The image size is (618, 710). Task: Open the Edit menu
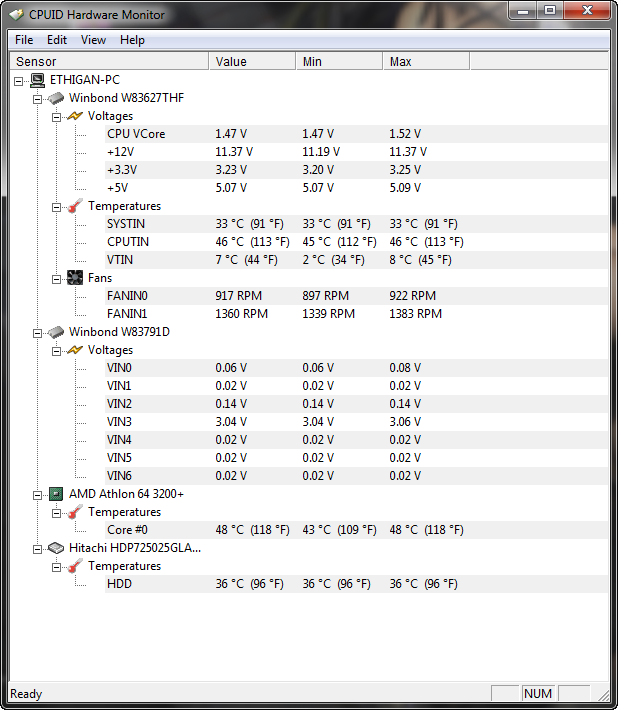click(57, 40)
